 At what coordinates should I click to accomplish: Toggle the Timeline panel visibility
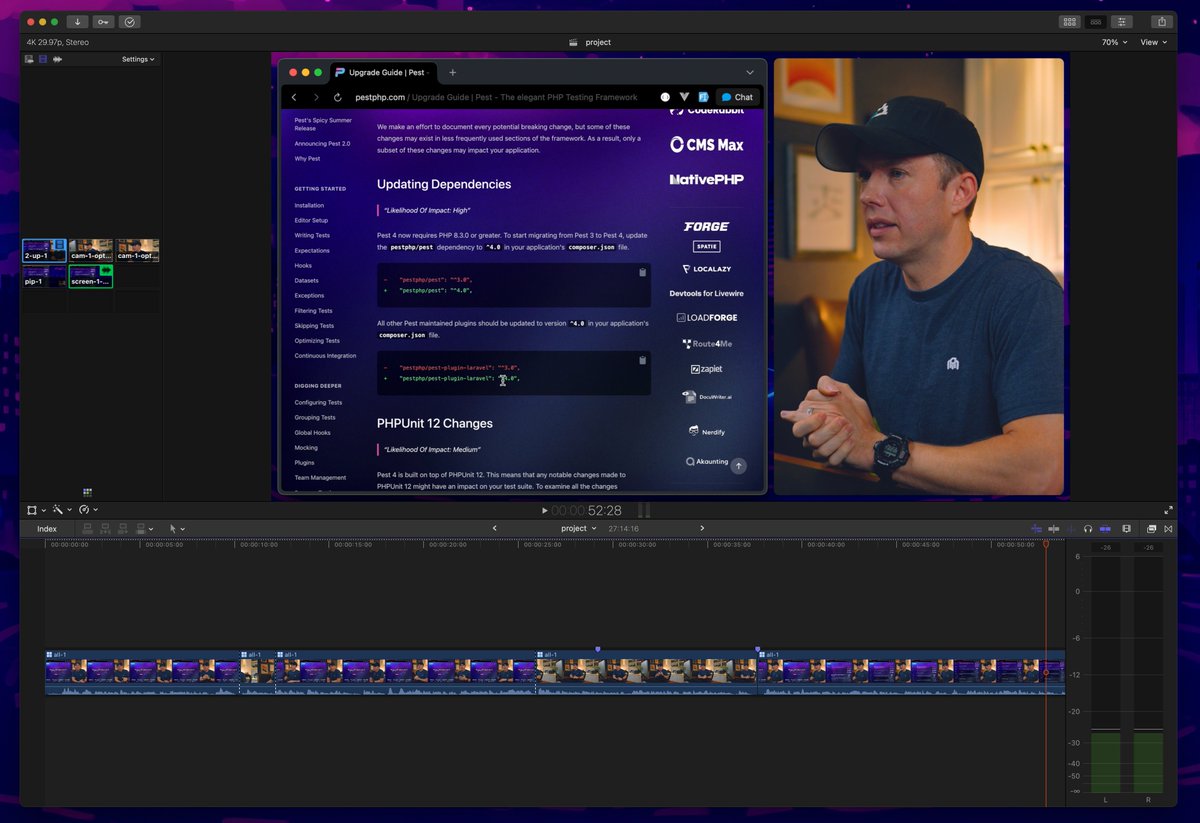pyautogui.click(x=1096, y=21)
